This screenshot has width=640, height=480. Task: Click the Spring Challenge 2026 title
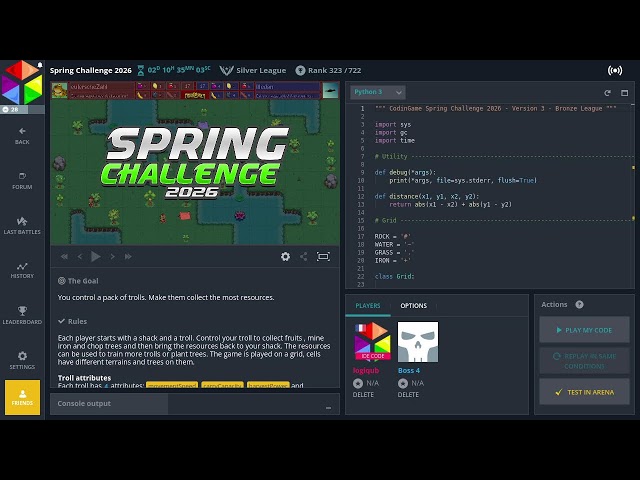(x=91, y=71)
